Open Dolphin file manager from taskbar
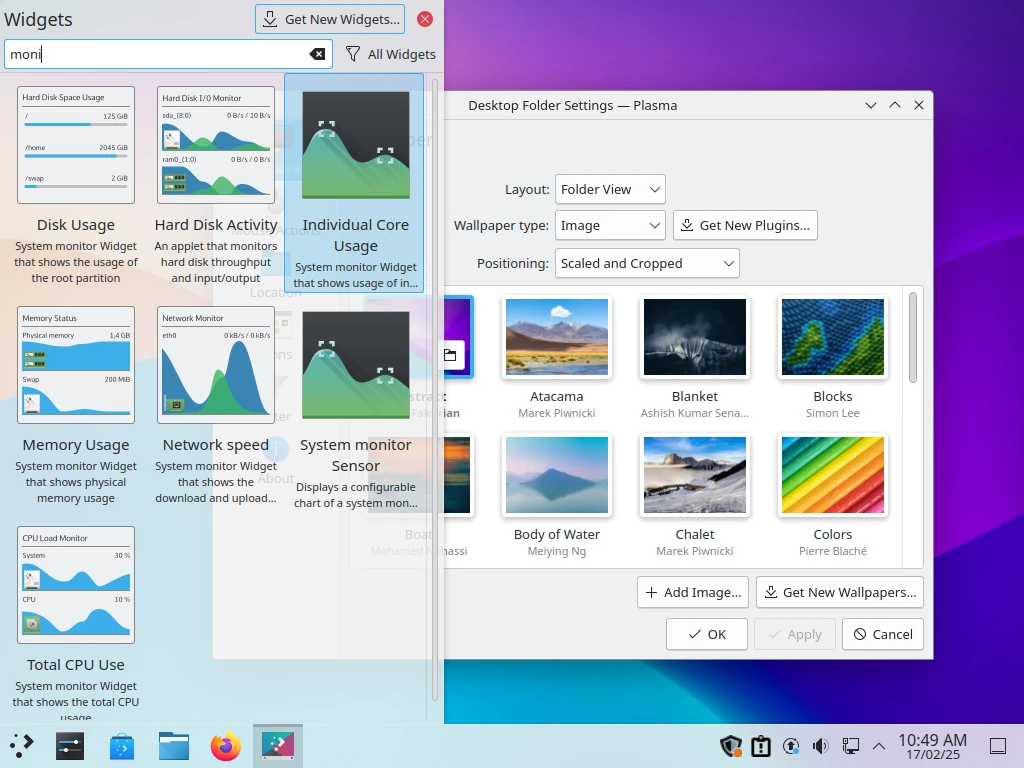Image resolution: width=1024 pixels, height=768 pixels. (x=174, y=746)
